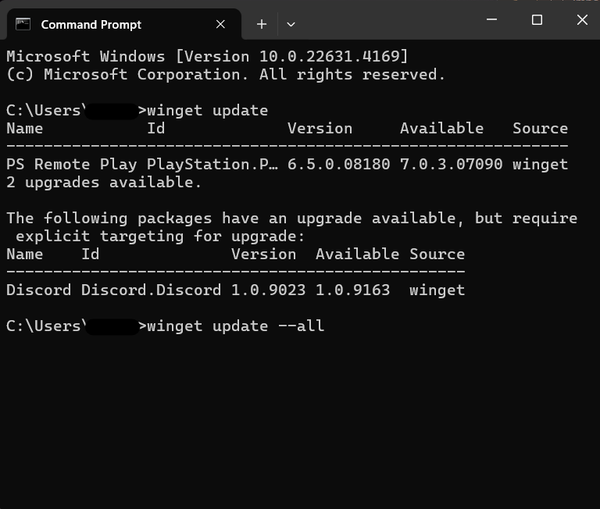Click the '2 upgrades available.' message
The height and width of the screenshot is (509, 600).
coord(104,182)
